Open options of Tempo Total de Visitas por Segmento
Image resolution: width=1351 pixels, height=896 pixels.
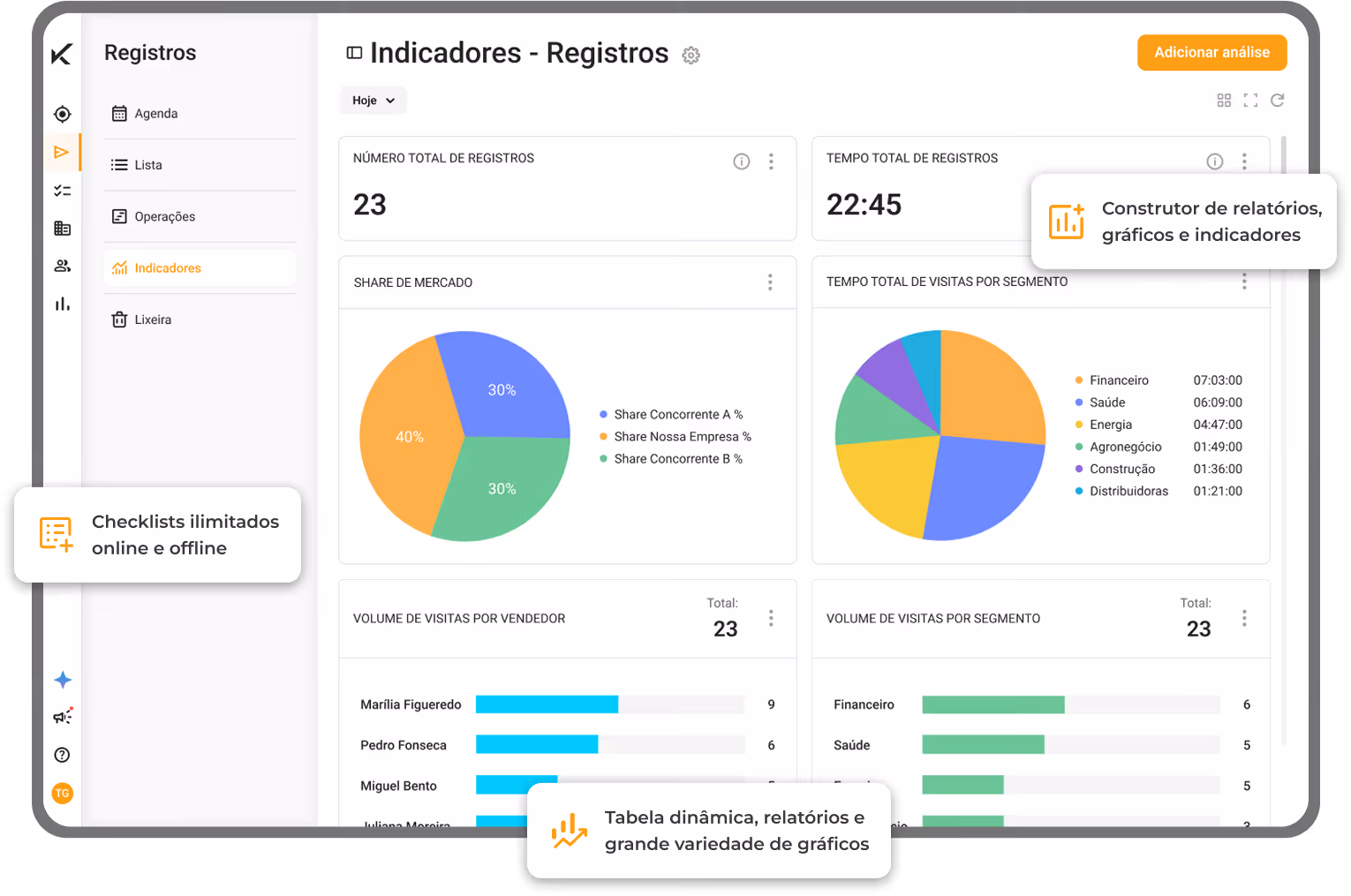tap(1244, 281)
